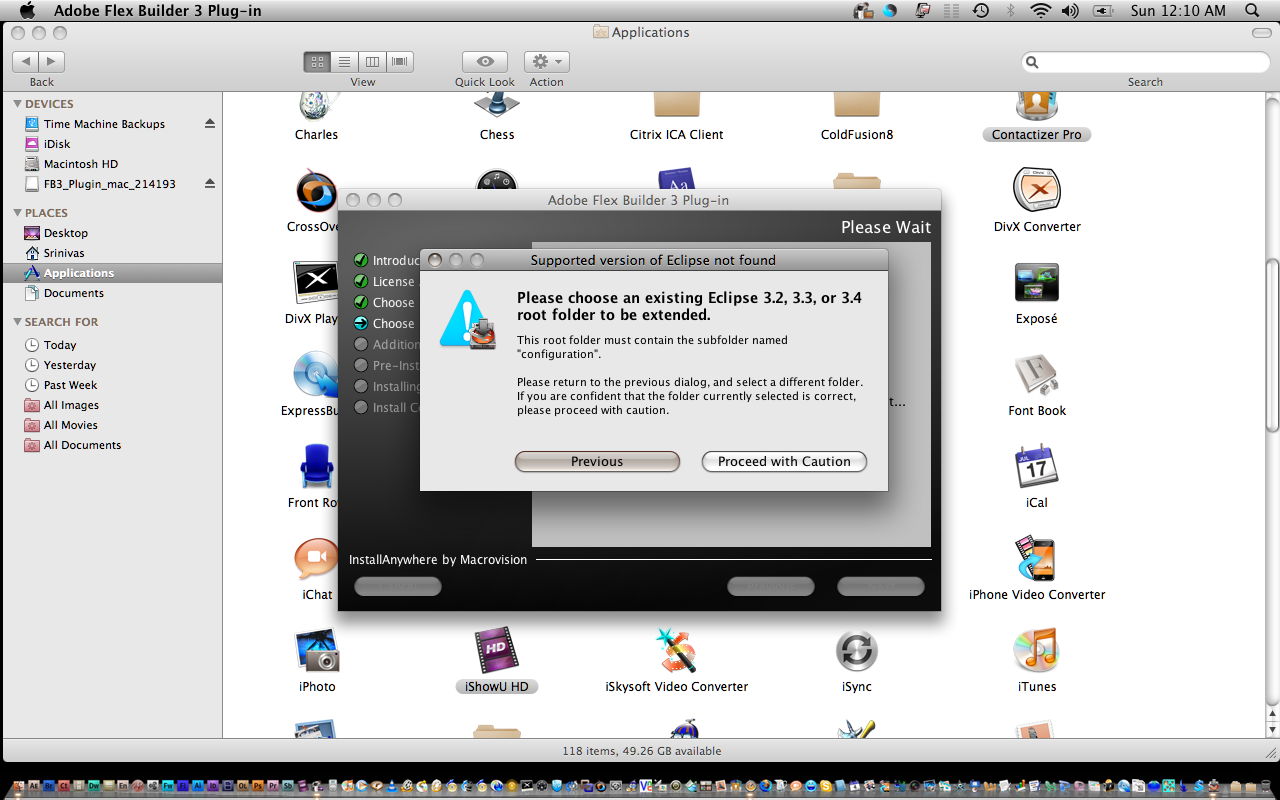Click the "118 items, 49.26 GB available" status text

pyautogui.click(x=641, y=751)
